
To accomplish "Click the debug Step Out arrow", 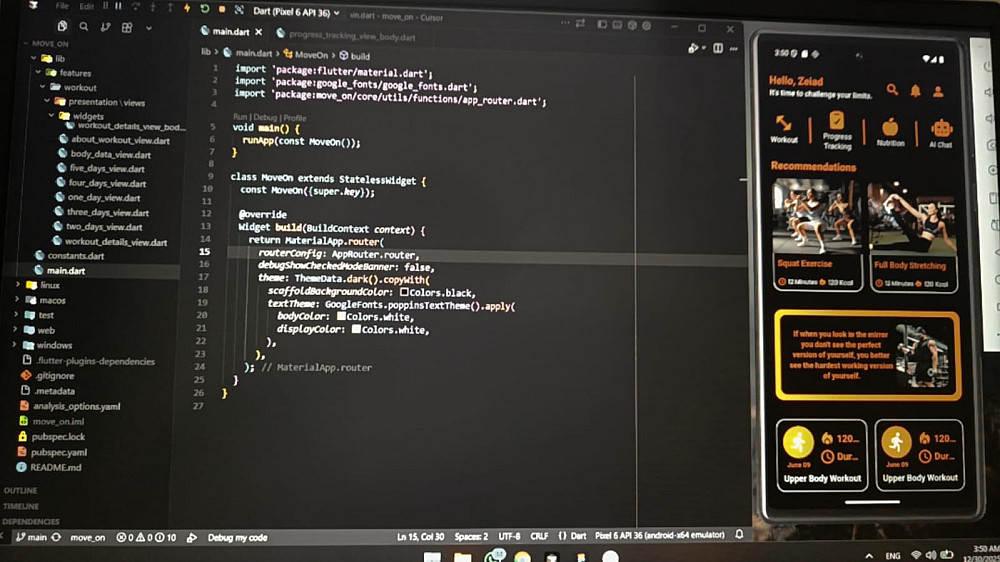I will pos(170,8).
